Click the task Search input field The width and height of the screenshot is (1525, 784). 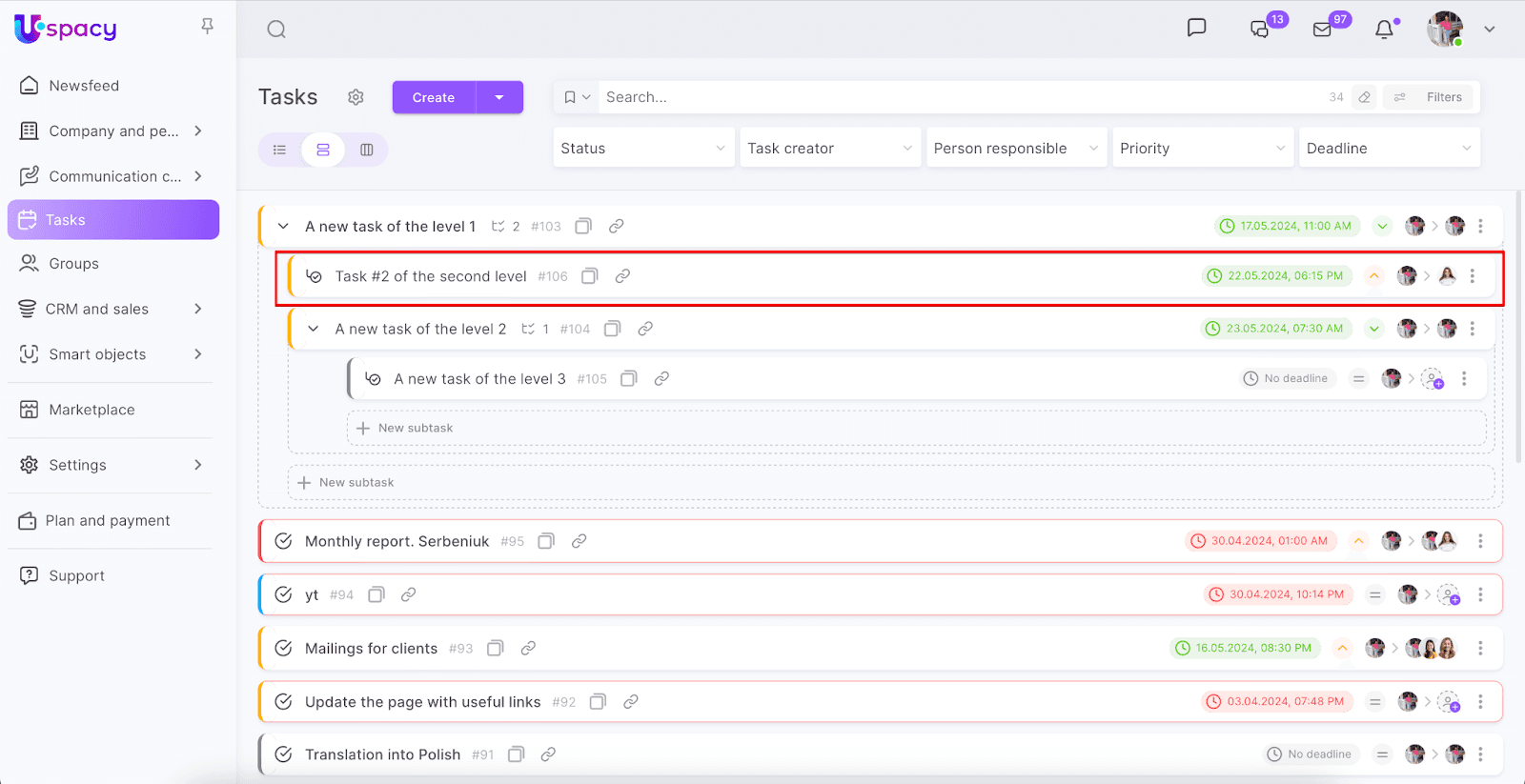[x=953, y=97]
